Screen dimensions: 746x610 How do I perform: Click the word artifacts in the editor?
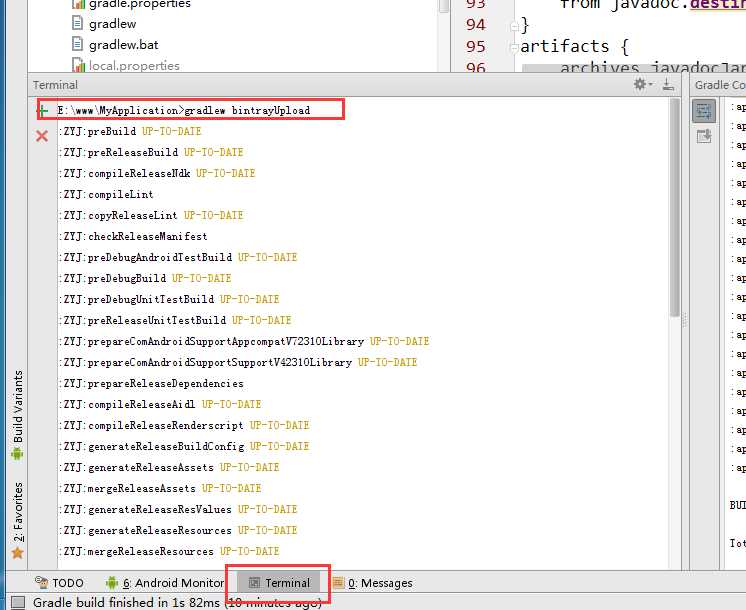point(564,46)
